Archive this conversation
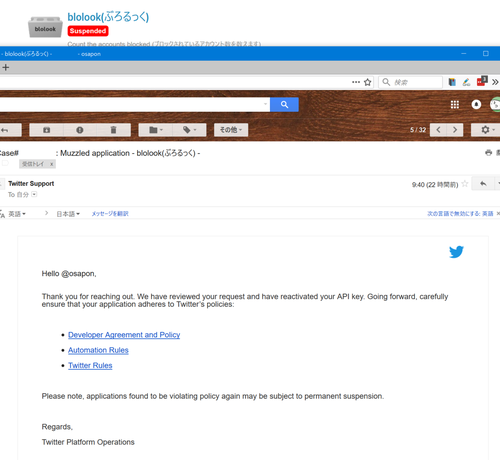This screenshot has height=460, width=500. pyautogui.click(x=46, y=130)
